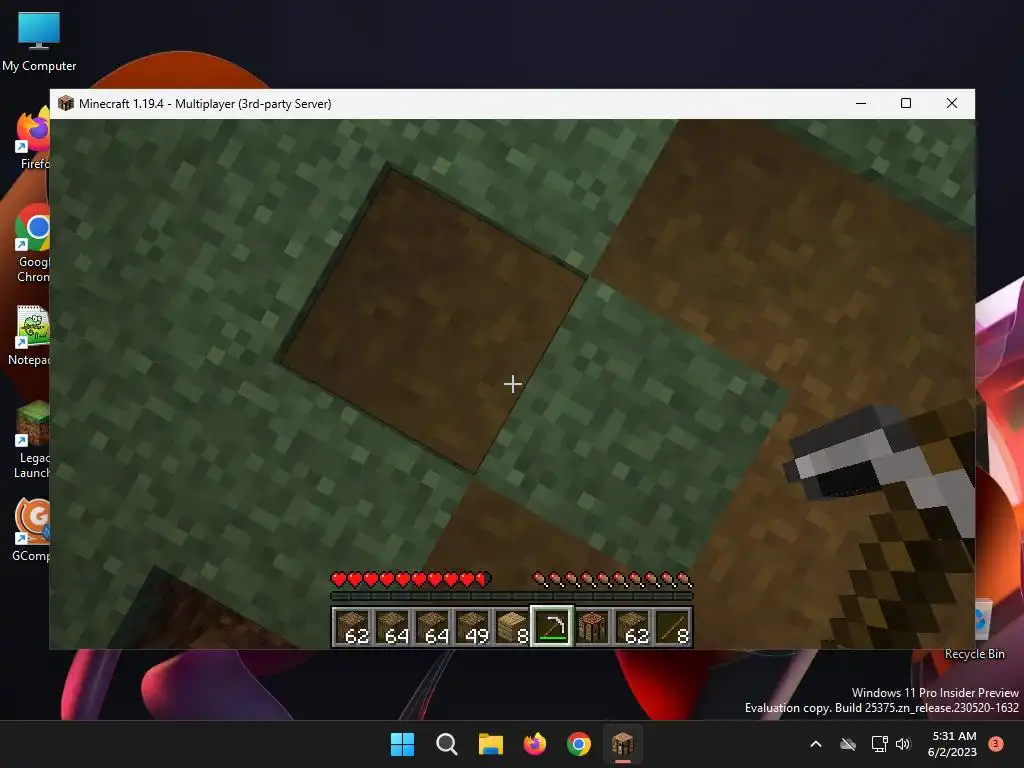Select the oak planks stack of 8
The image size is (1024, 768).
513,627
